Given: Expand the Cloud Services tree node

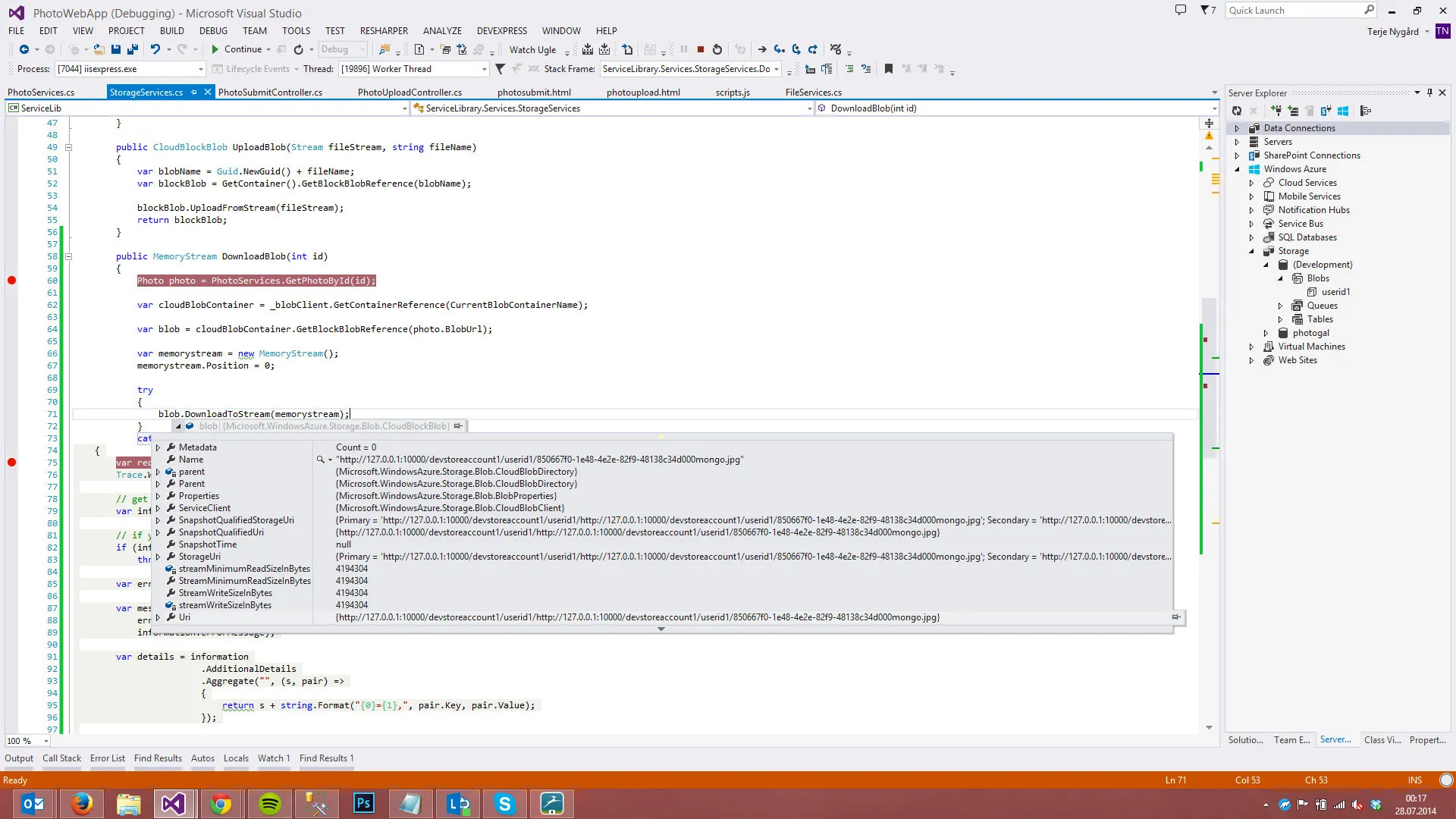Looking at the screenshot, I should click(1251, 183).
